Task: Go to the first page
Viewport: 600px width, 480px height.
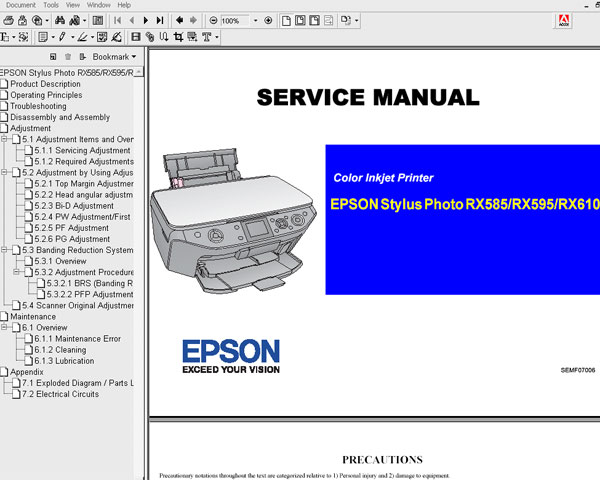Action: click(117, 20)
